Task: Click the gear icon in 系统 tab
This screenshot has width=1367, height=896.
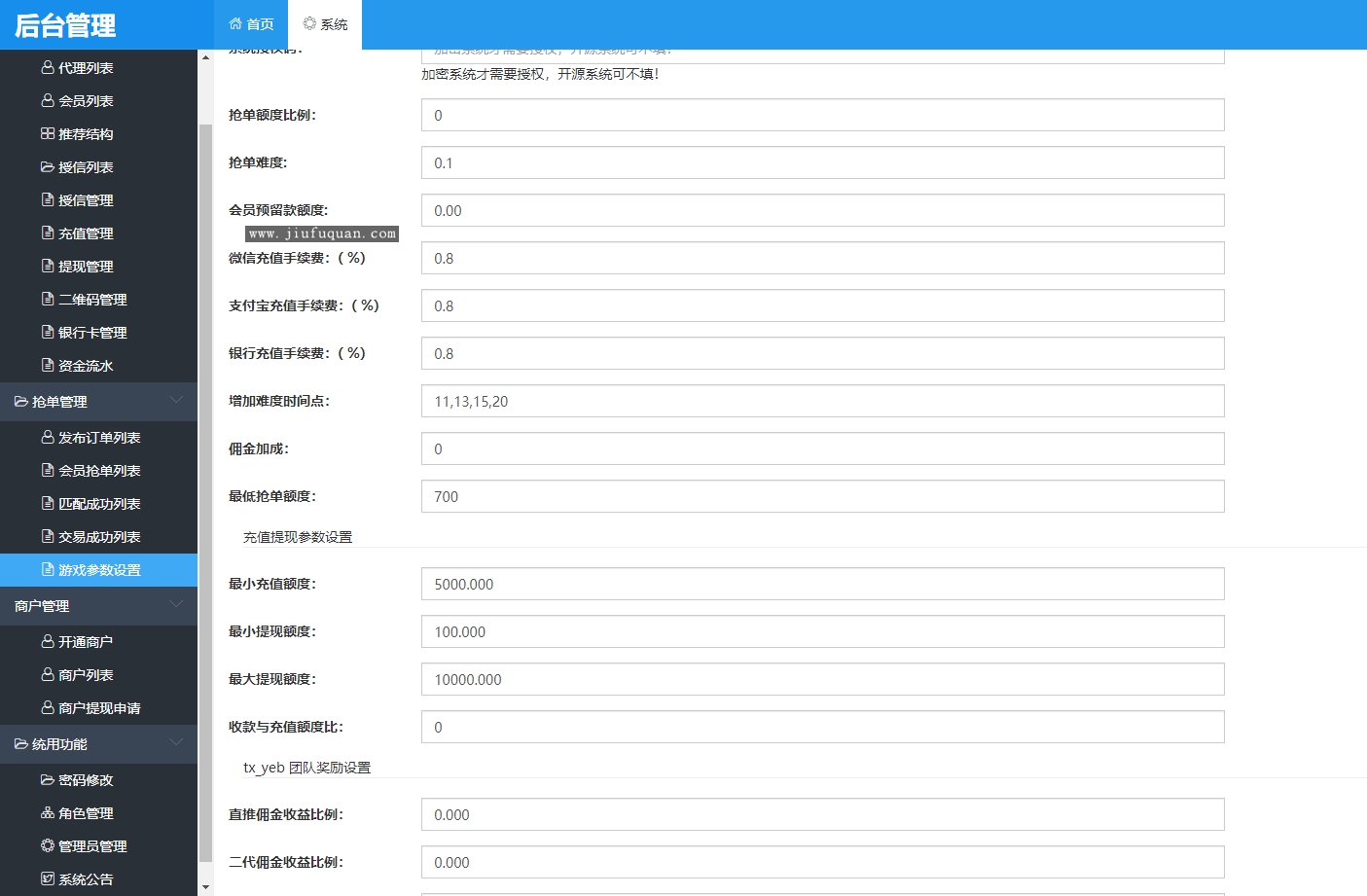Action: pos(309,24)
